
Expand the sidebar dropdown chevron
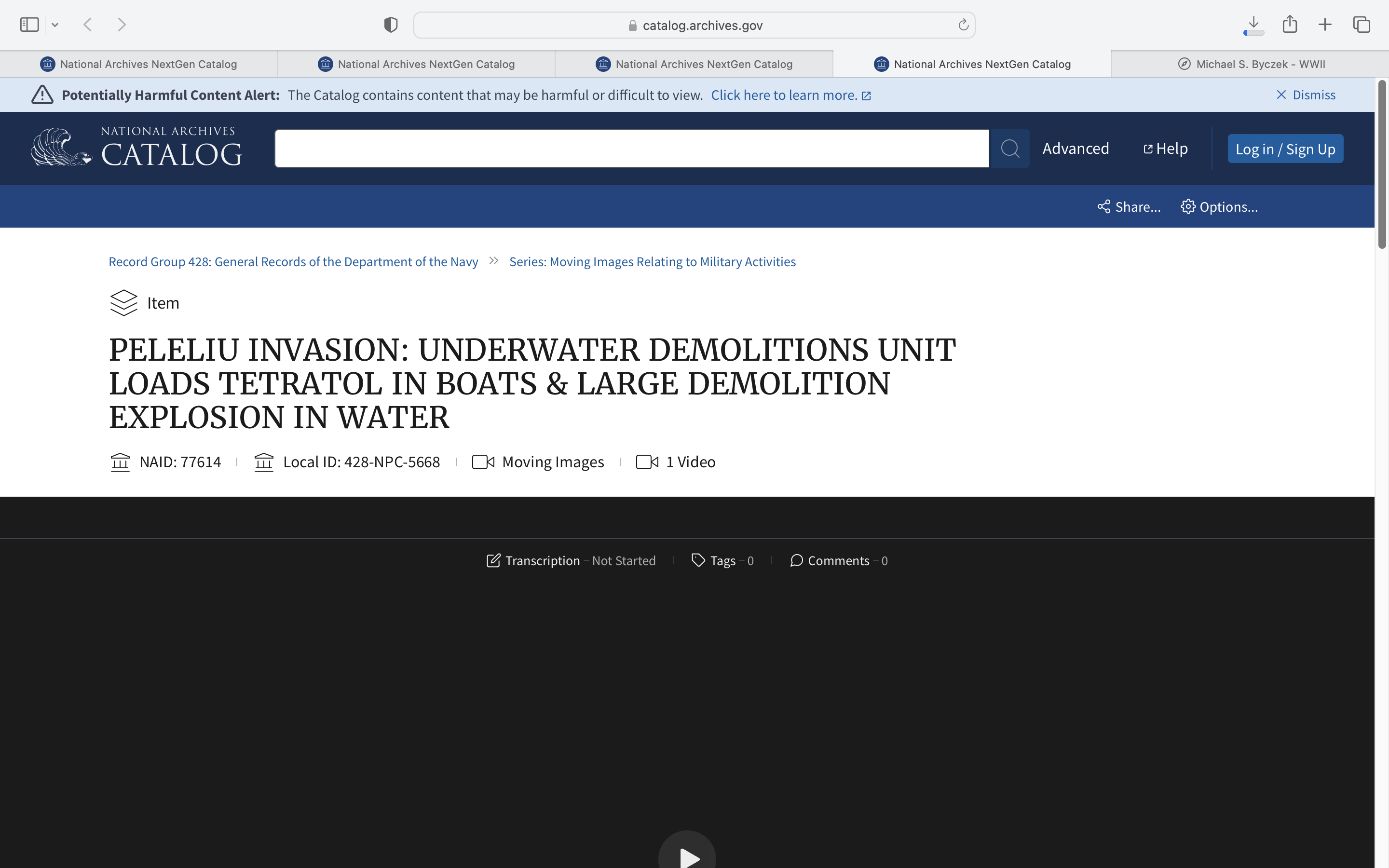(55, 25)
